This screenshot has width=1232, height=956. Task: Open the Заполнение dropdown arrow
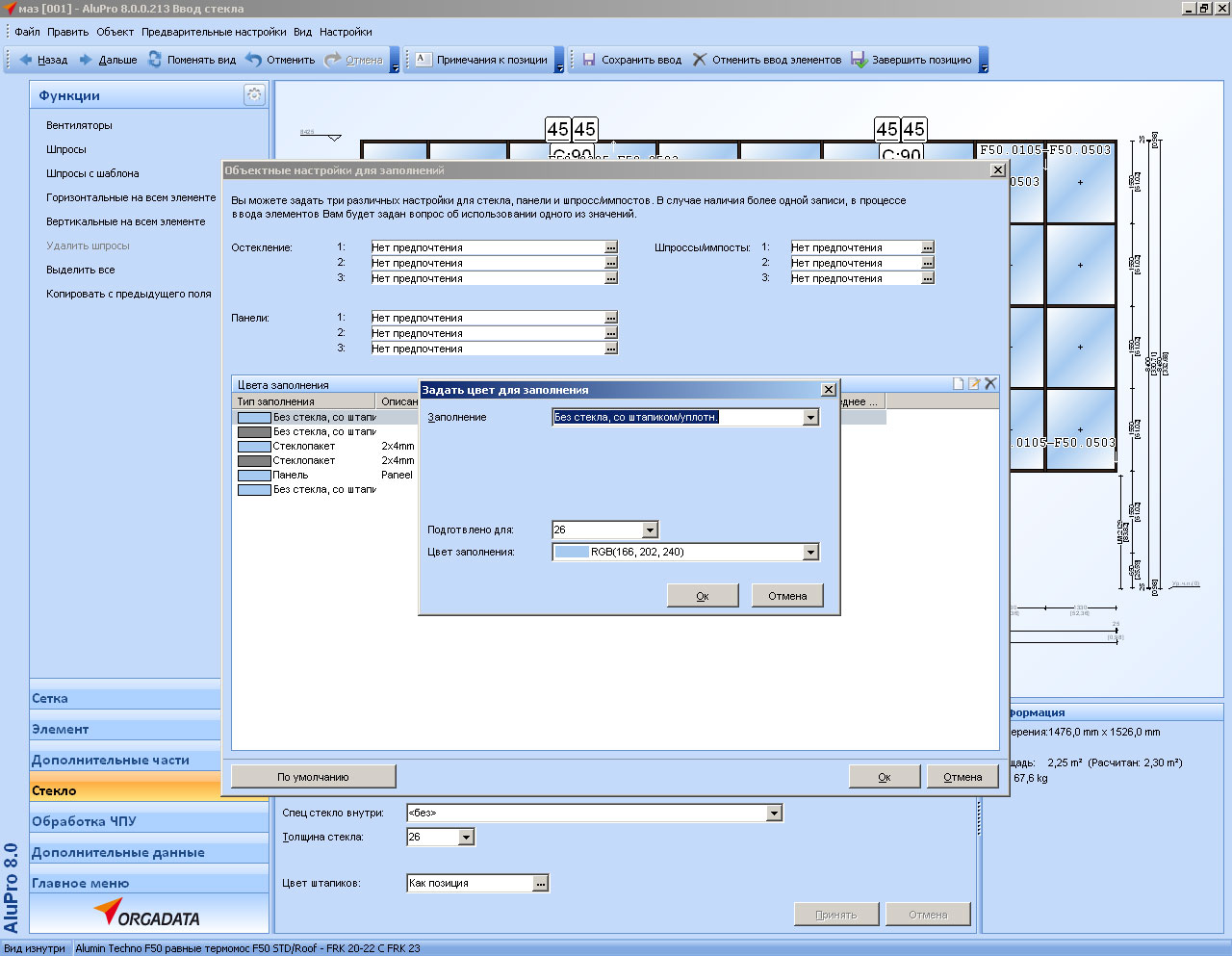click(810, 418)
